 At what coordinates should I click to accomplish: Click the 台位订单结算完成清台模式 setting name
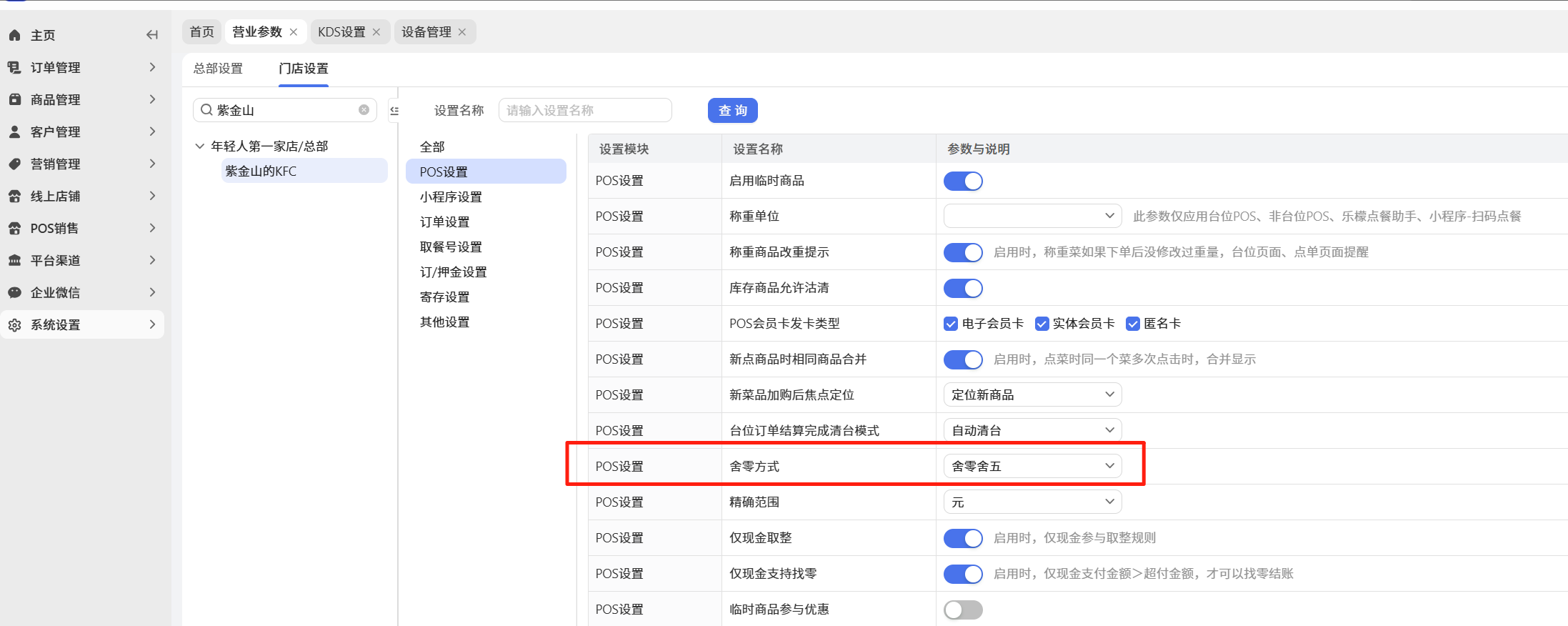(804, 430)
